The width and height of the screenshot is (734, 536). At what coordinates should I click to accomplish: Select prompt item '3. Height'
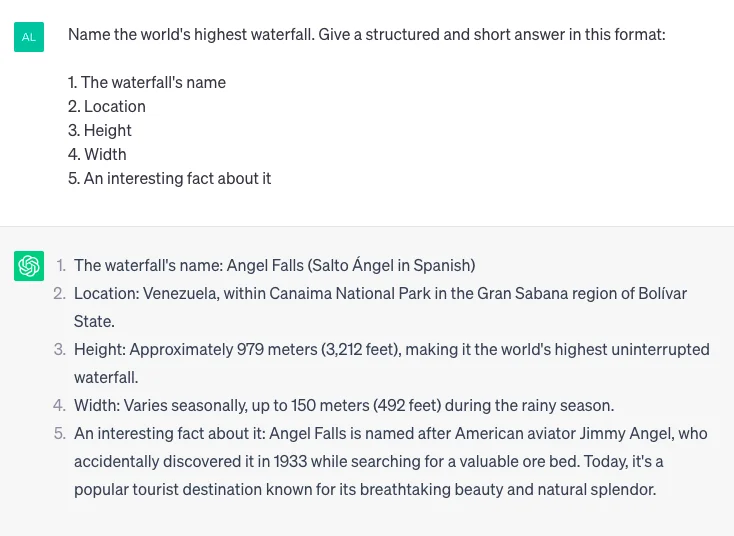100,130
